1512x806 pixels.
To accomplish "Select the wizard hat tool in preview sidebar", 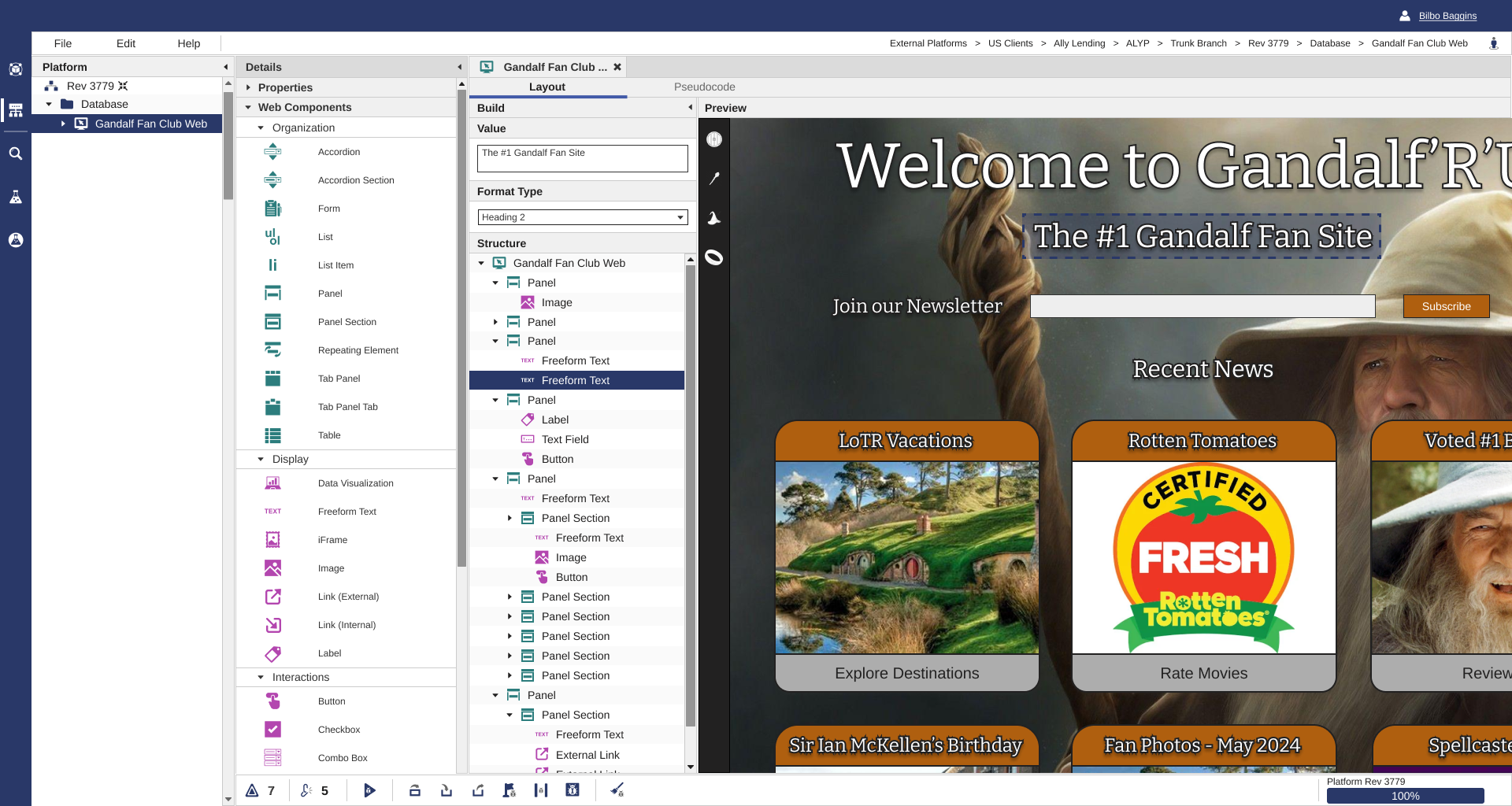I will click(714, 218).
